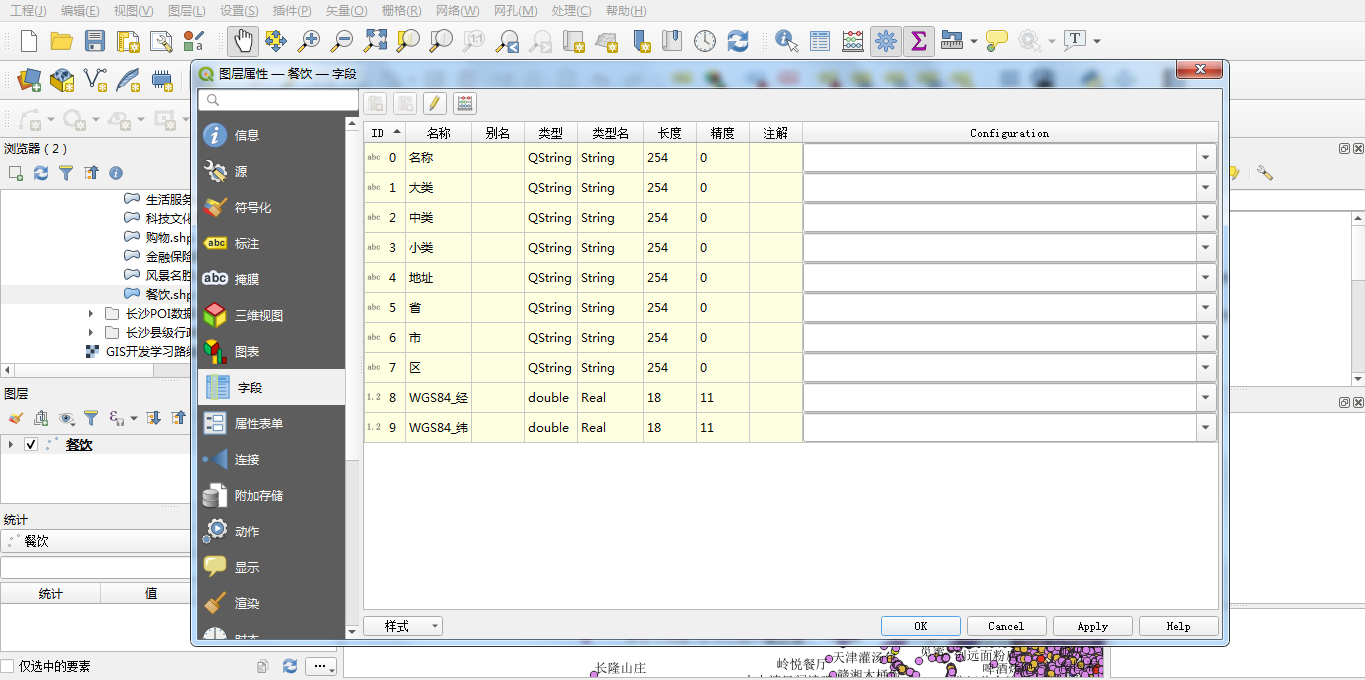Click the browser panel filter funnel icon
The width and height of the screenshot is (1365, 680).
coord(66,173)
